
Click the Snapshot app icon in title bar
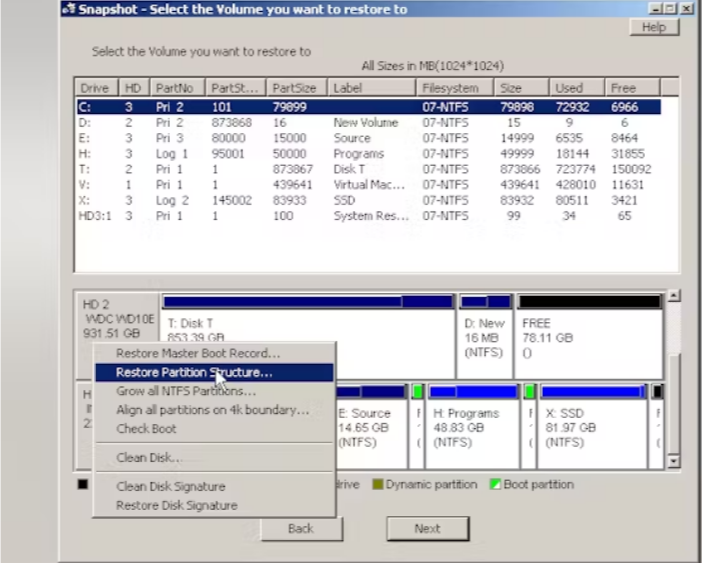click(66, 9)
